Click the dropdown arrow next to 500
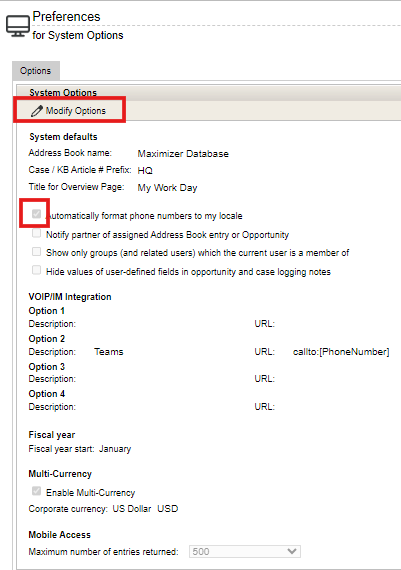Viewport: 401px width, 570px height. (292, 551)
